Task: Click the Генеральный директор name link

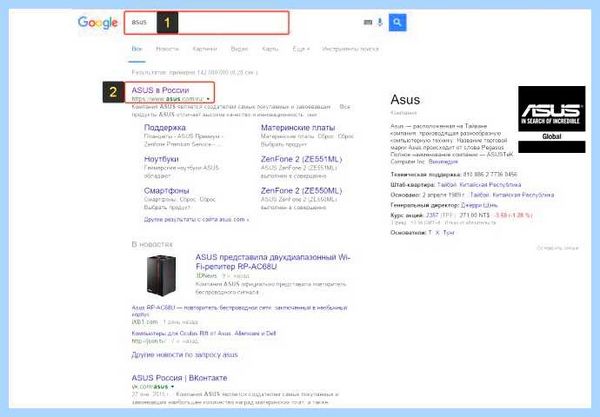Action: point(479,205)
